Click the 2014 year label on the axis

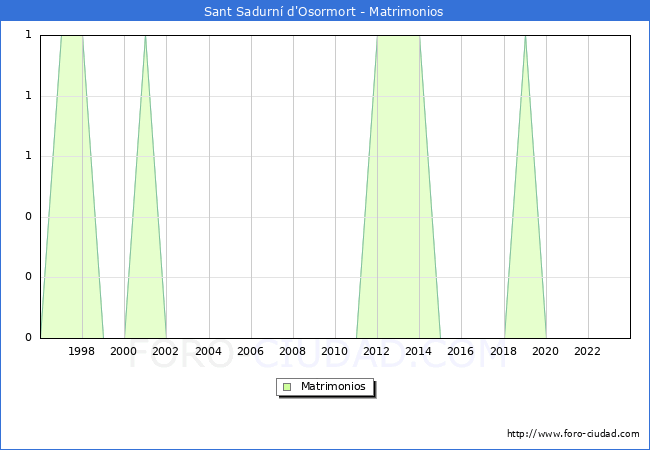419,351
